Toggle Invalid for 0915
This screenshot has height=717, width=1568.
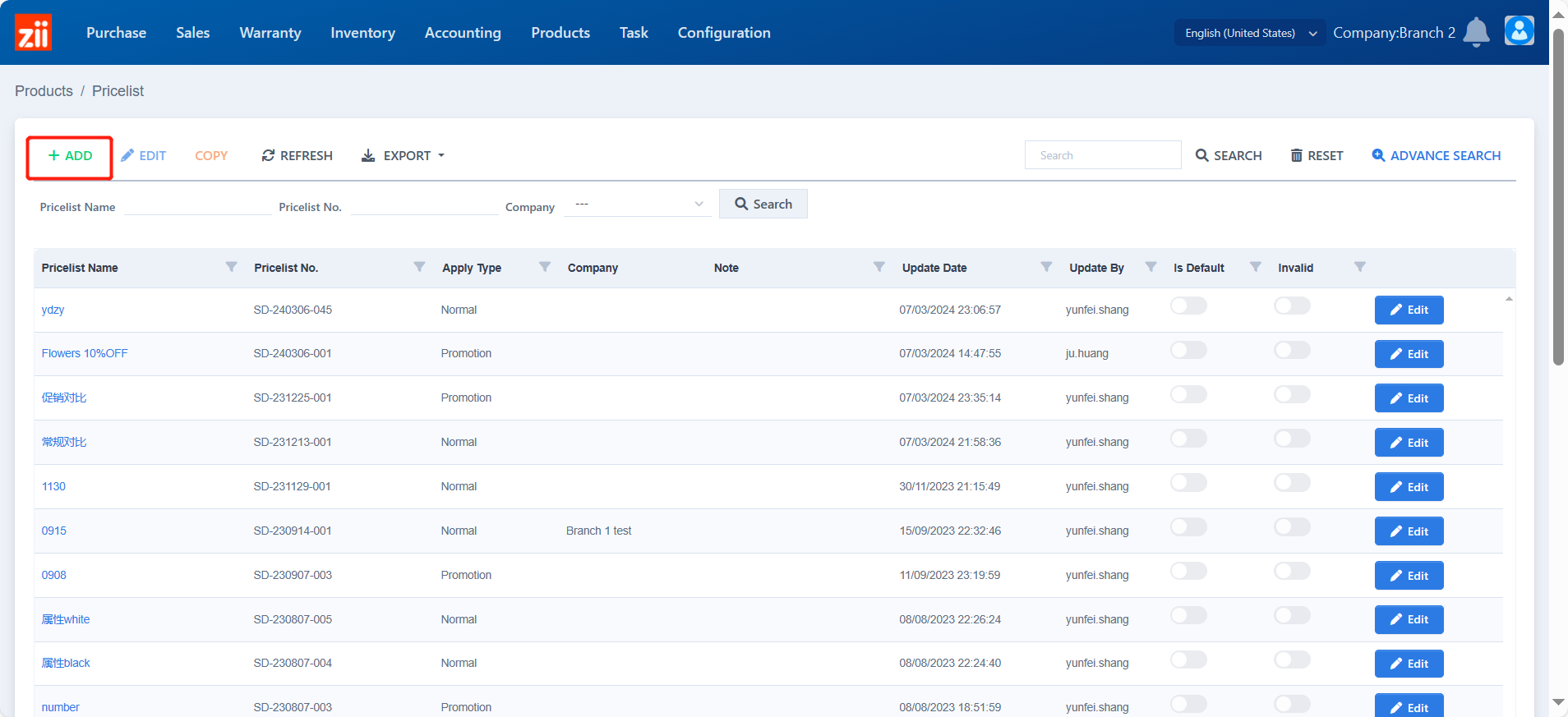pyautogui.click(x=1292, y=527)
